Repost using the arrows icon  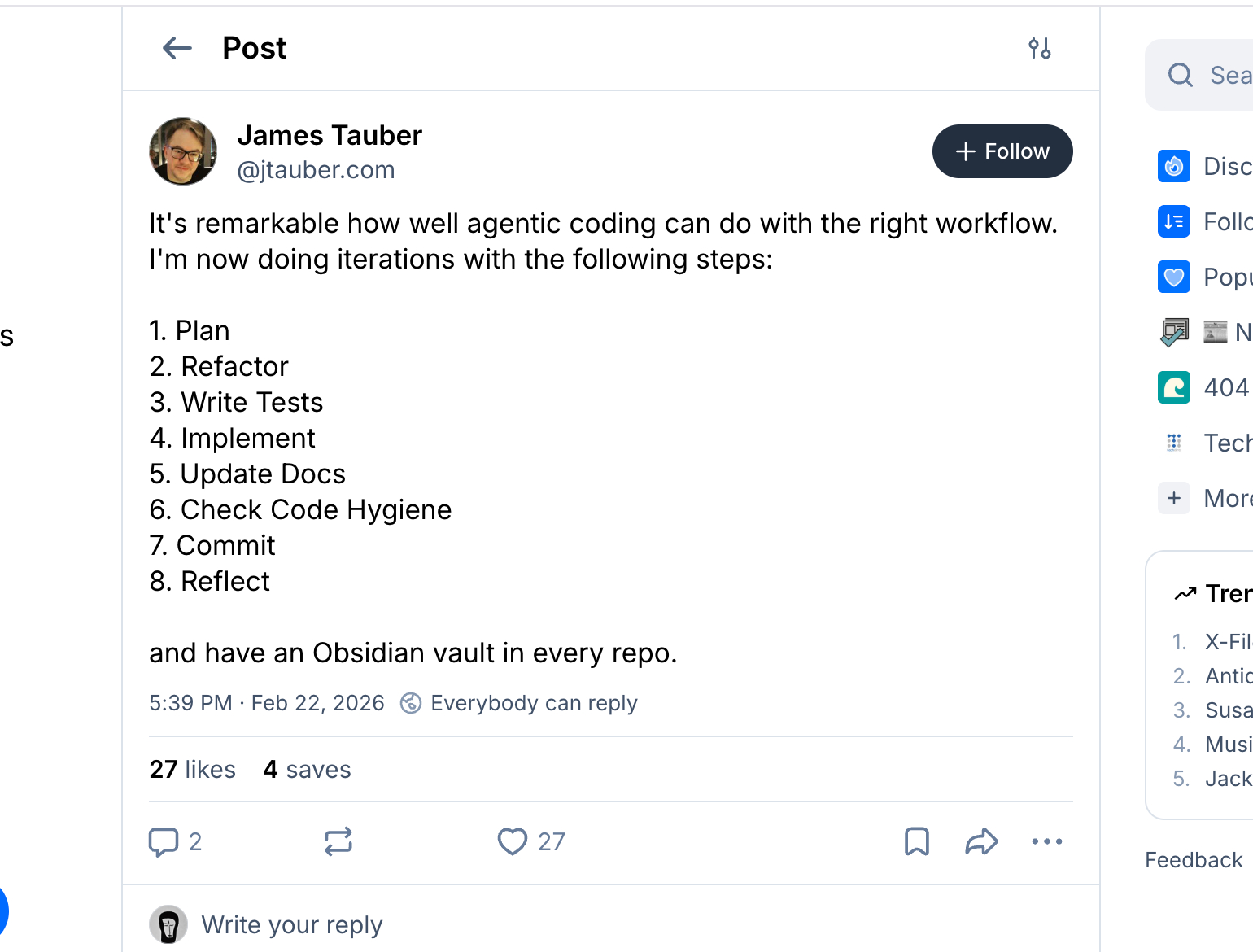(338, 842)
